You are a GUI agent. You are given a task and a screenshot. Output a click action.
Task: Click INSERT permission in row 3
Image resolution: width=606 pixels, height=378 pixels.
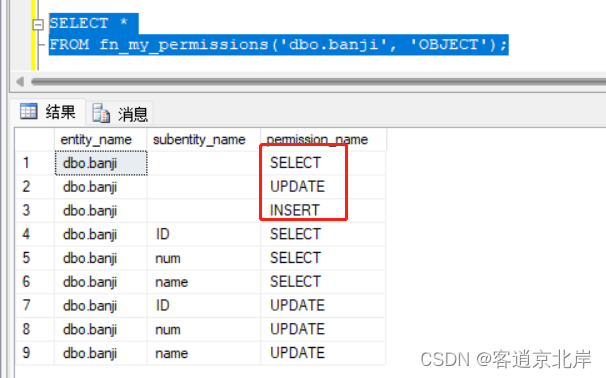(323, 211)
